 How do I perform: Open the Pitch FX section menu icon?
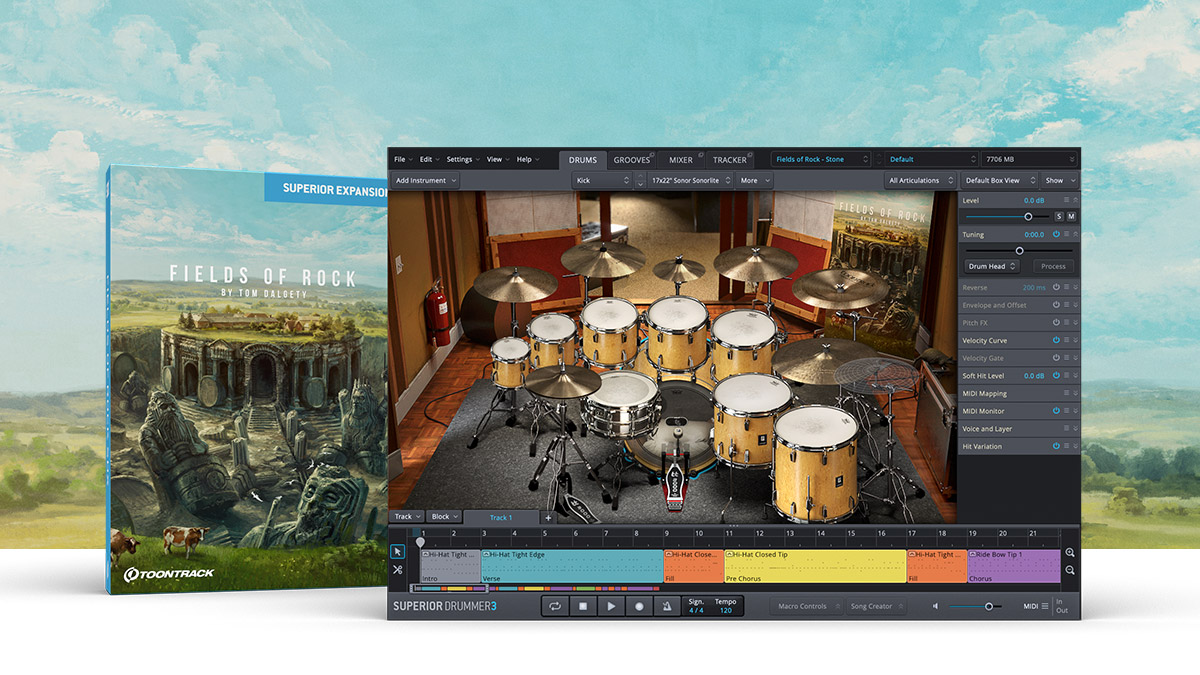1066,323
